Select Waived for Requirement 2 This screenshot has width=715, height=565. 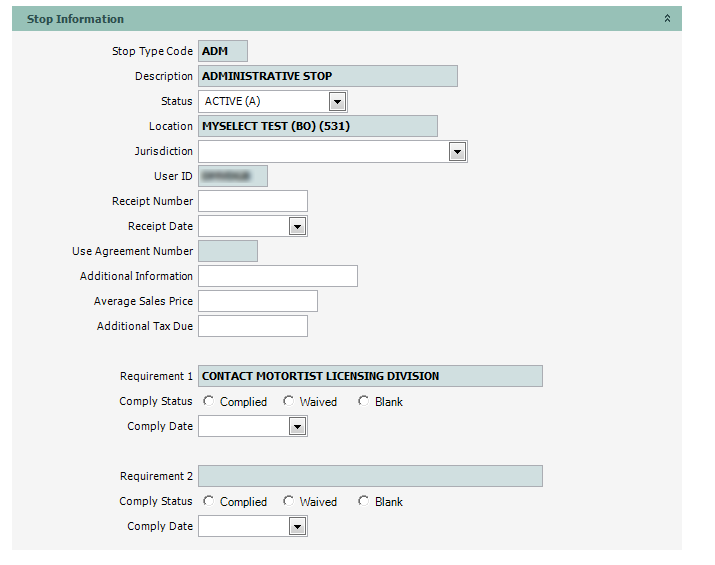point(288,501)
